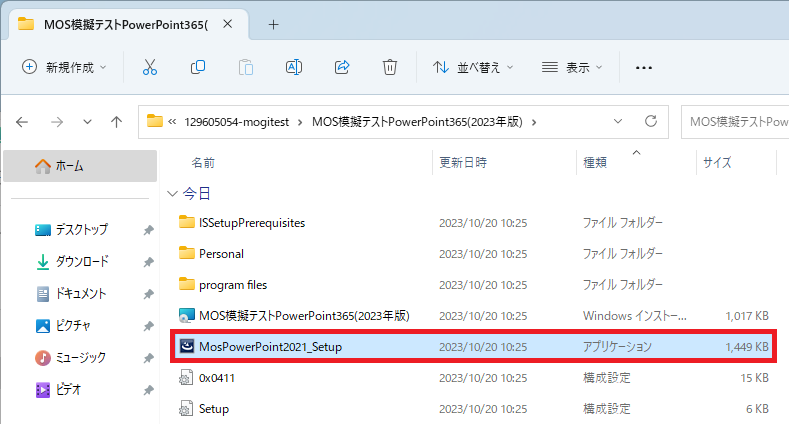
Task: Click the program files folder icon
Action: pos(187,284)
